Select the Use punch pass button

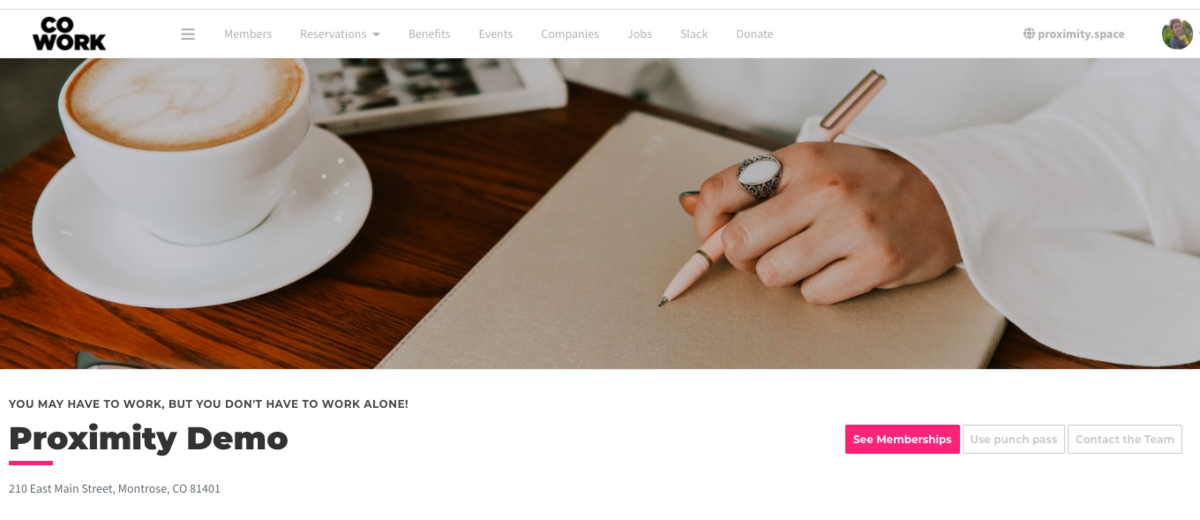[1013, 439]
